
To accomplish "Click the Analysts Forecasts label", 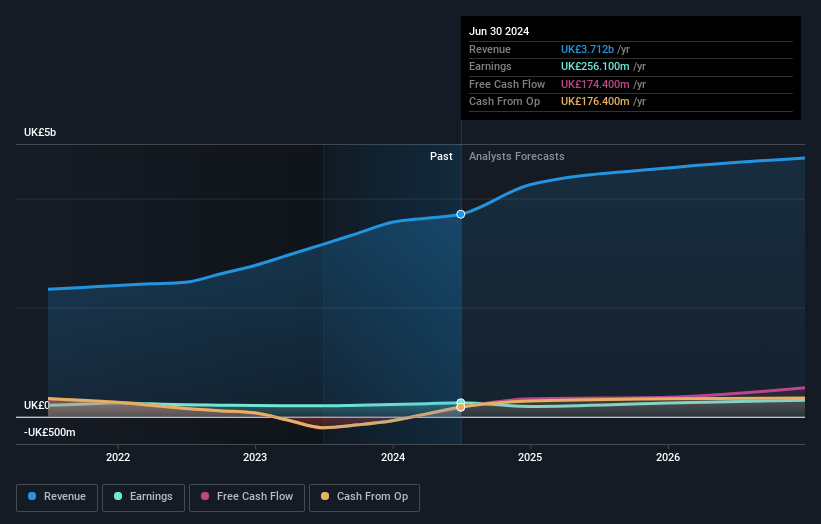I will [516, 156].
